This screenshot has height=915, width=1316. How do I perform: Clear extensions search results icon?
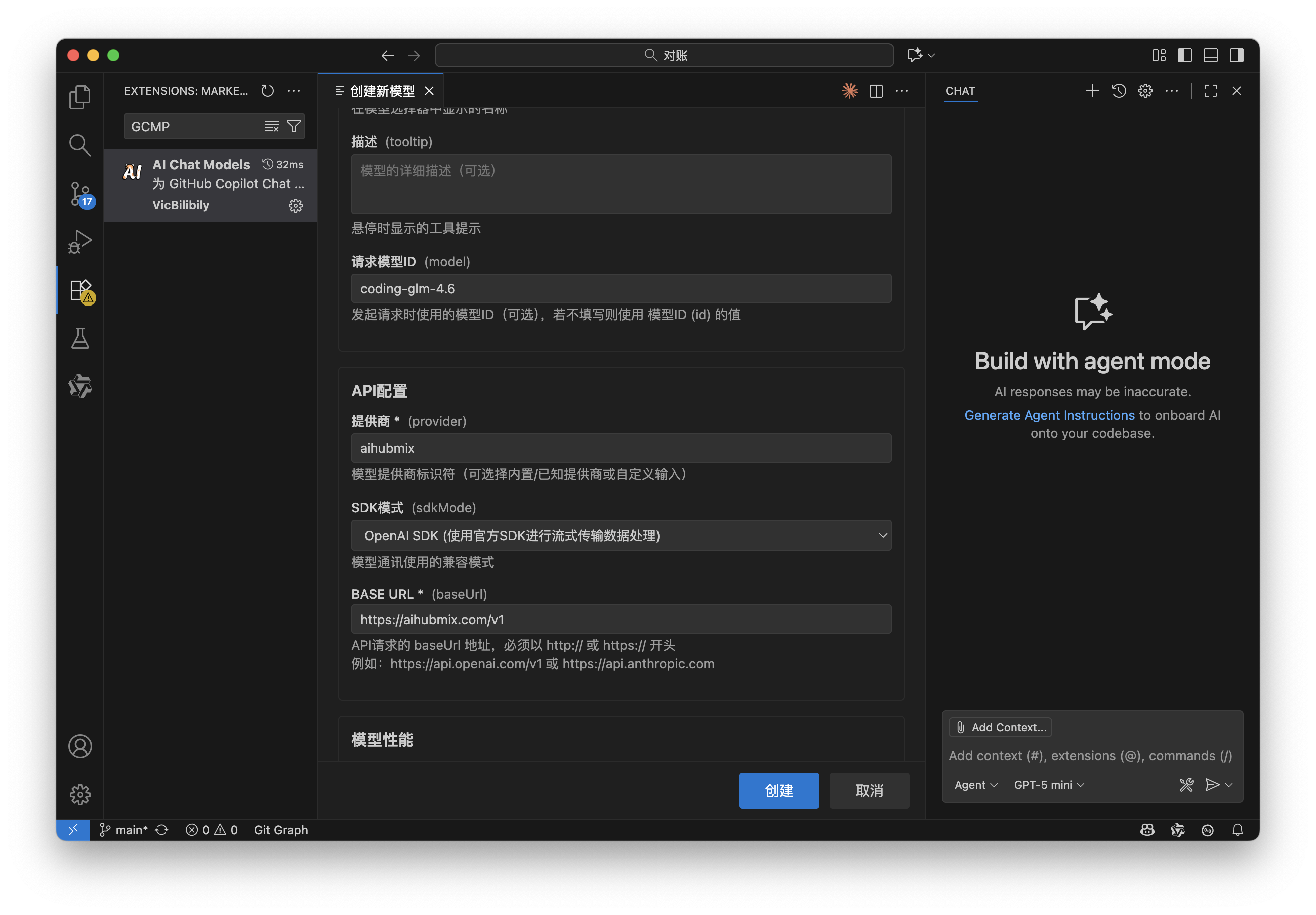(x=271, y=127)
